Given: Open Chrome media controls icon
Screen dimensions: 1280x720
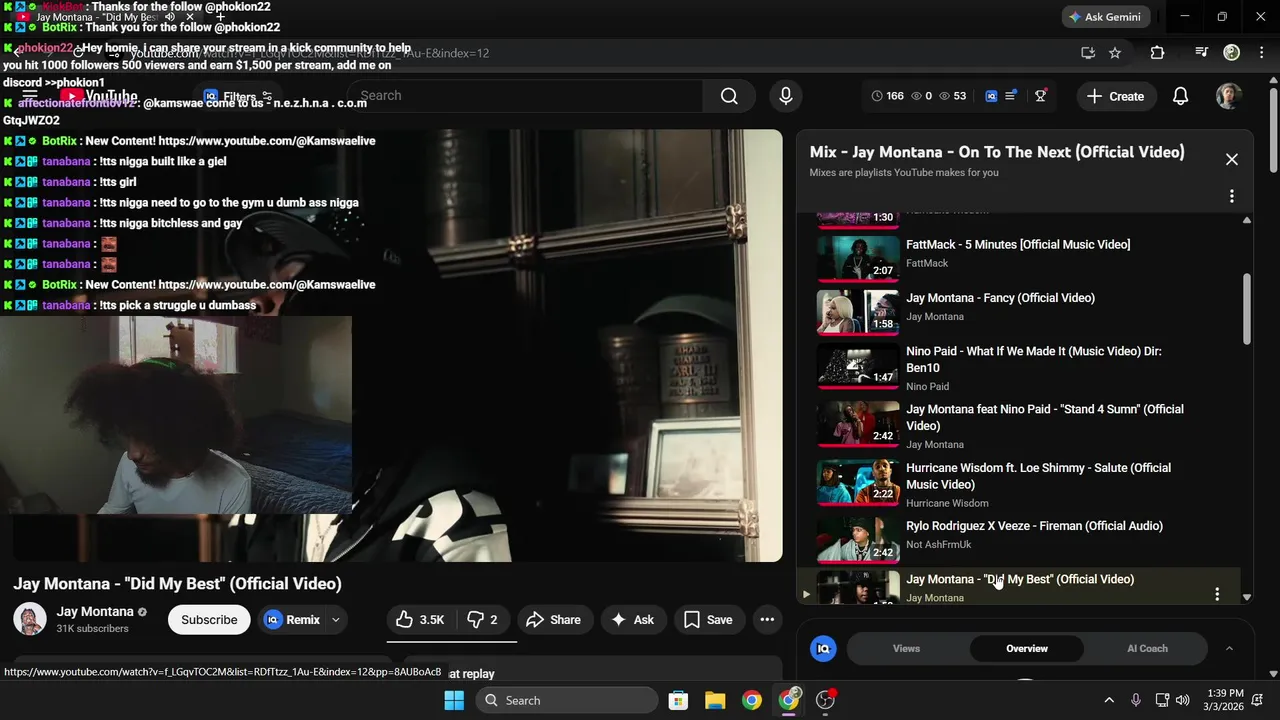Looking at the screenshot, I should click(1203, 53).
